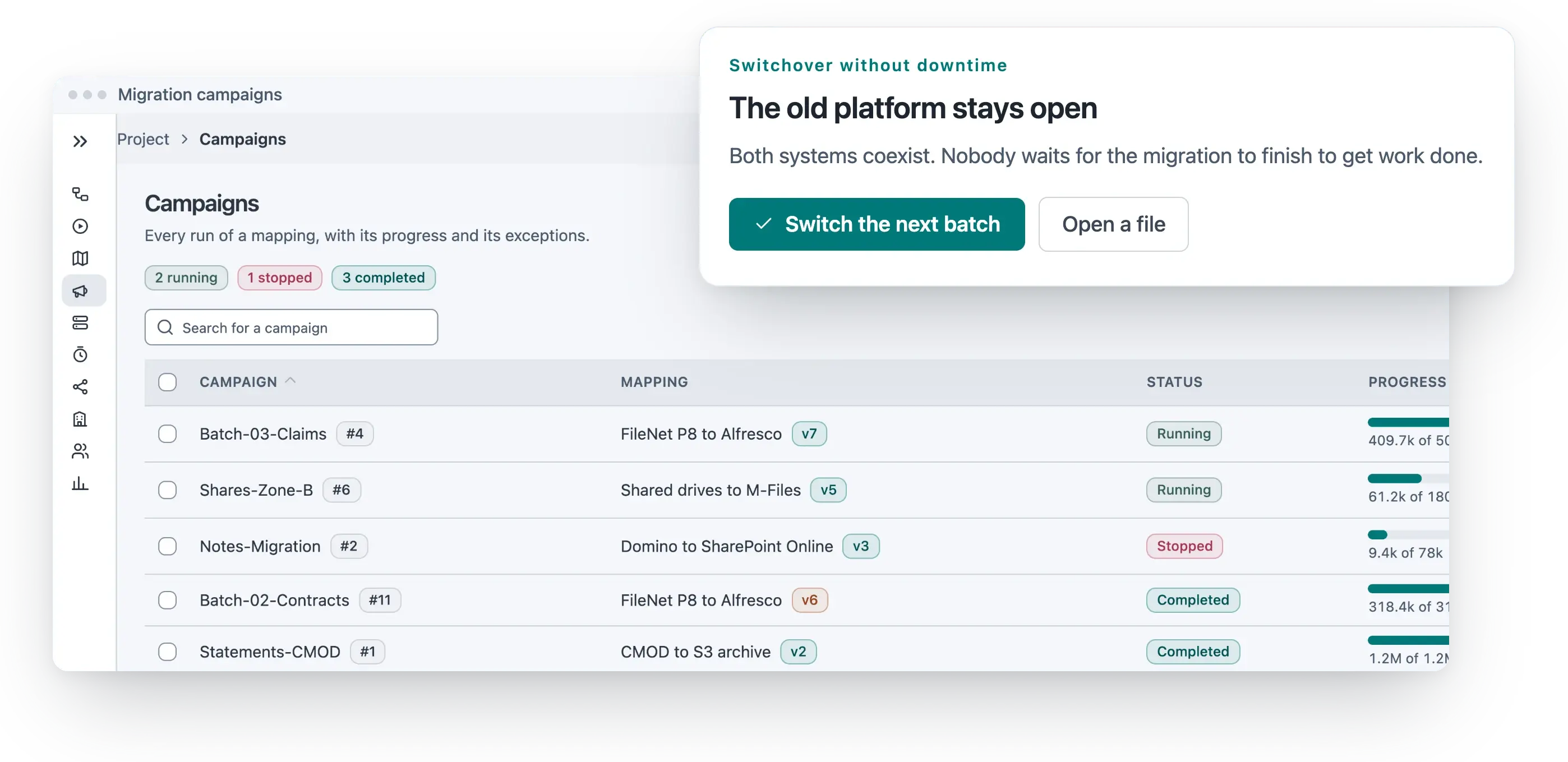This screenshot has height=762, width=1568.
Task: Click Switch the next batch button
Action: (877, 224)
